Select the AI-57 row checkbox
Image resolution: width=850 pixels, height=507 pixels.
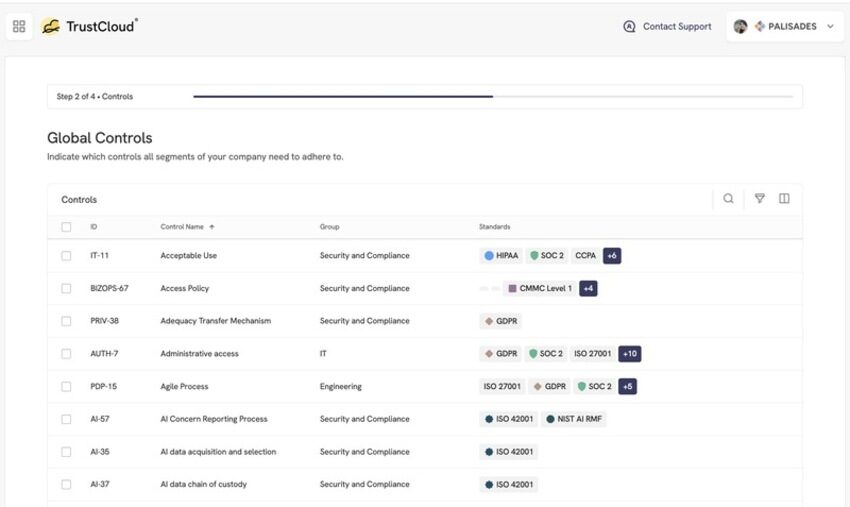coord(66,419)
